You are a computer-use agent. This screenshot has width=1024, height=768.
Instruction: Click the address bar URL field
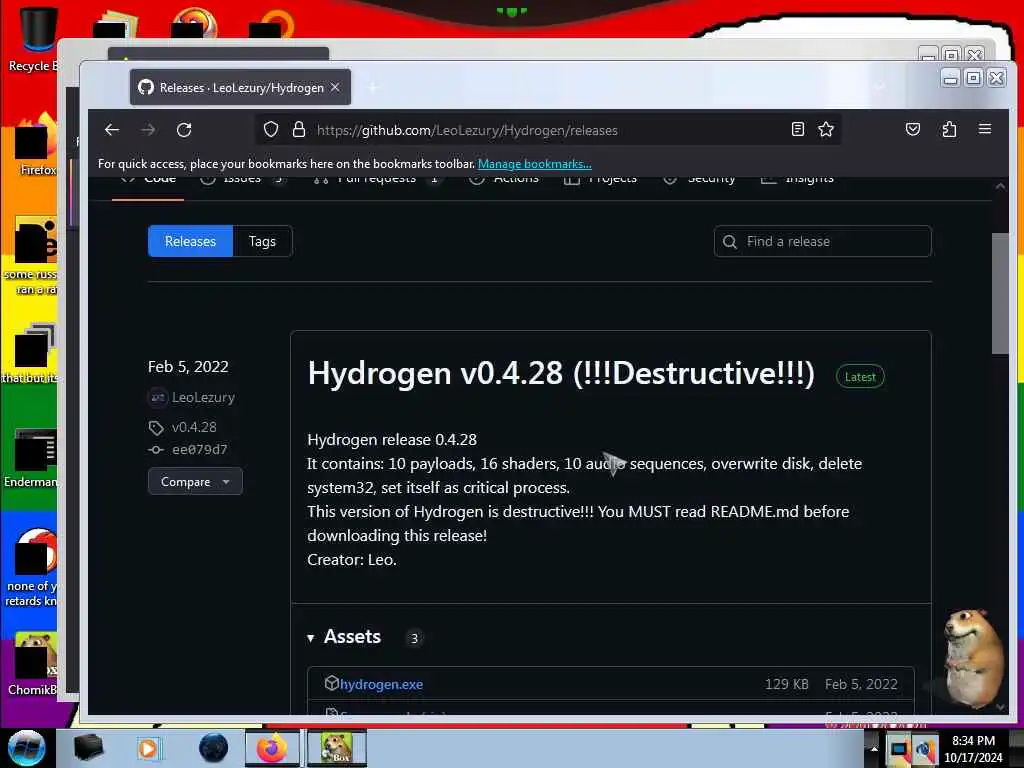547,130
